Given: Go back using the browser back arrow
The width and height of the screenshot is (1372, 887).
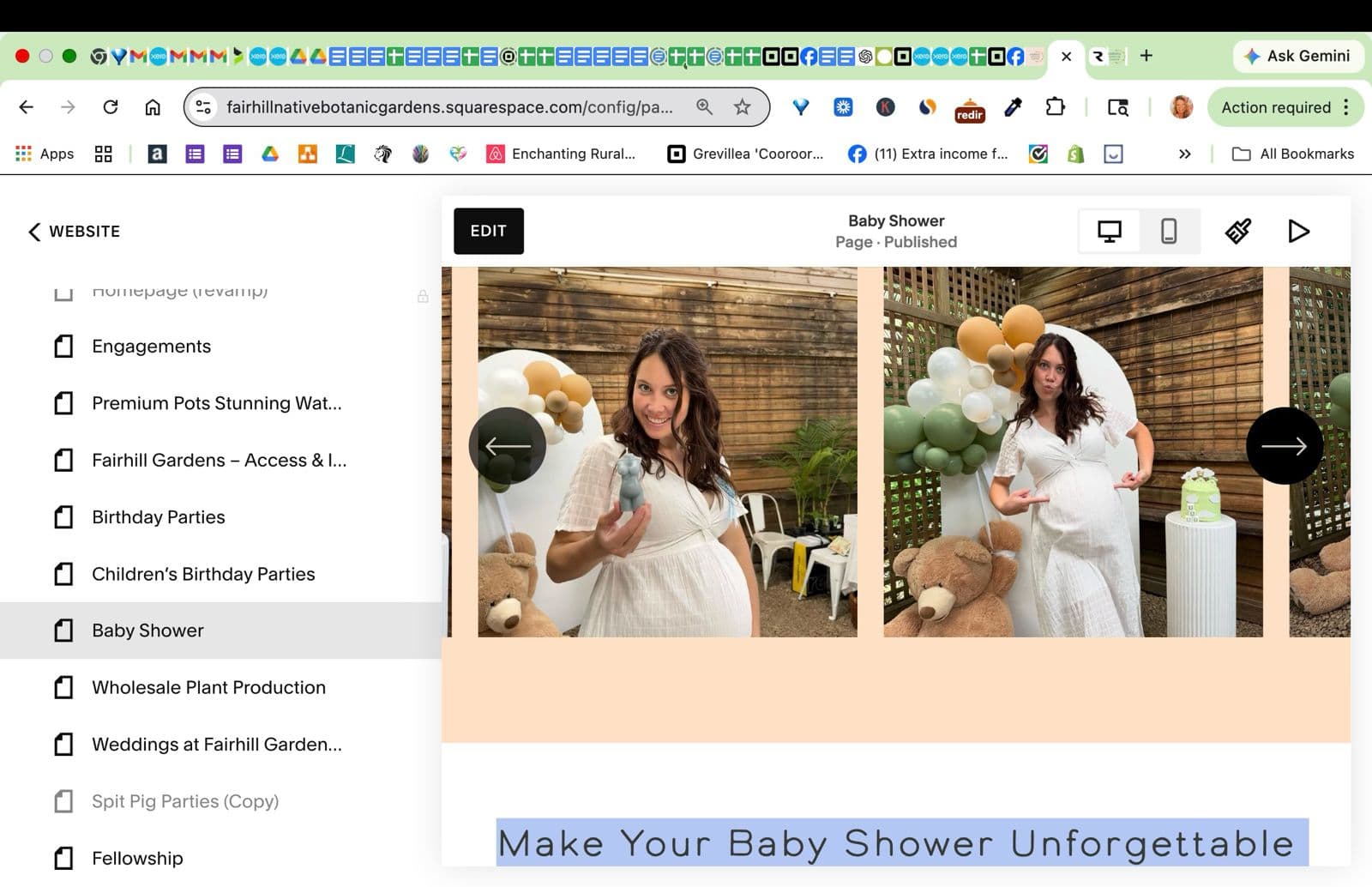Looking at the screenshot, I should coord(27,107).
